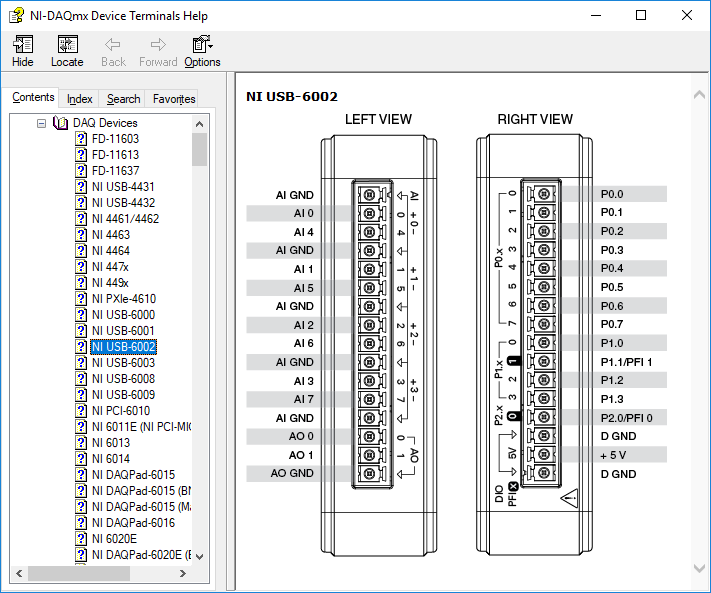Click the help icon beside NI USB-4431
711x593 pixels.
click(x=81, y=187)
